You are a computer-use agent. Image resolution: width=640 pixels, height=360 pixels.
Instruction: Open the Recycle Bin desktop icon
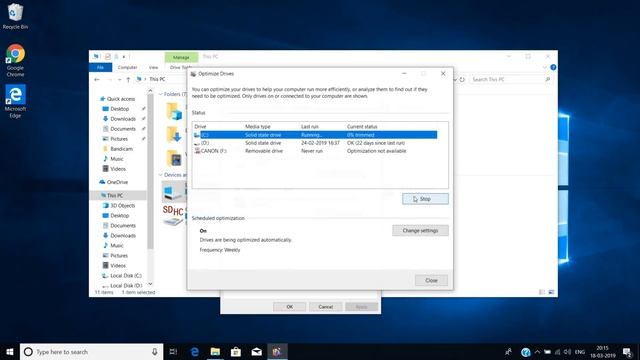pyautogui.click(x=15, y=16)
